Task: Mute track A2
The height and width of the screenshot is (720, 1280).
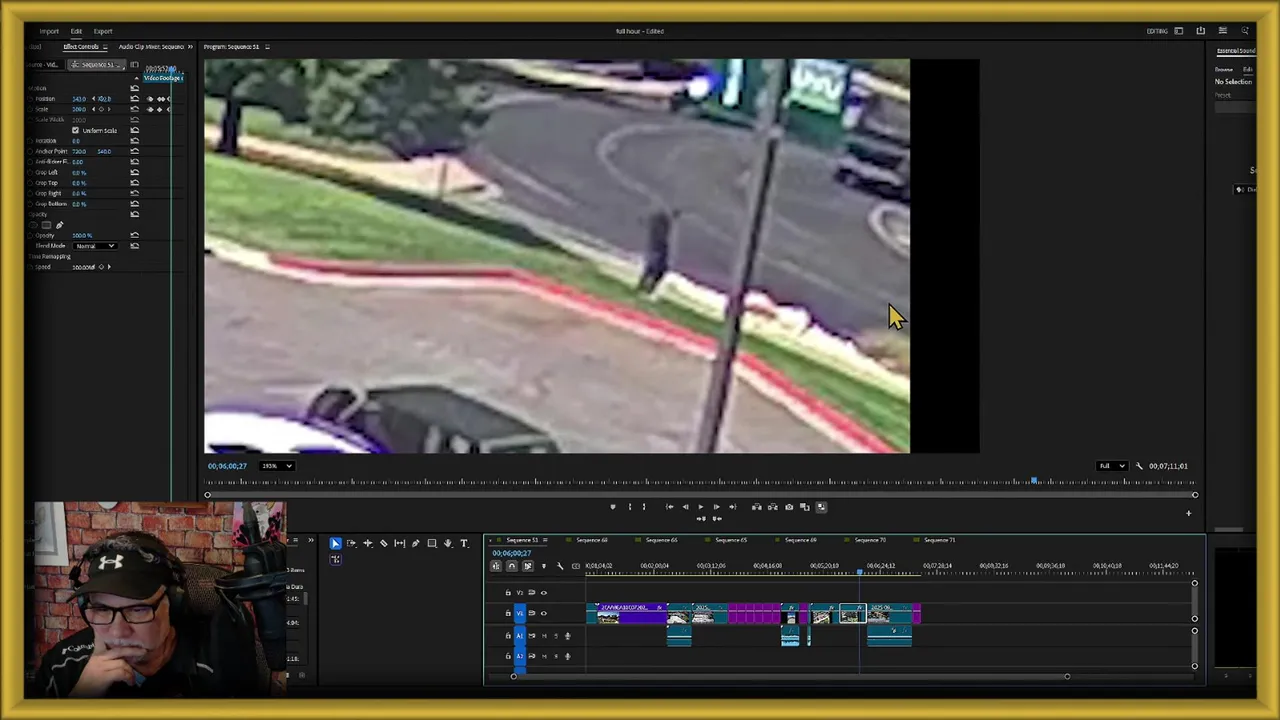Action: pyautogui.click(x=544, y=656)
